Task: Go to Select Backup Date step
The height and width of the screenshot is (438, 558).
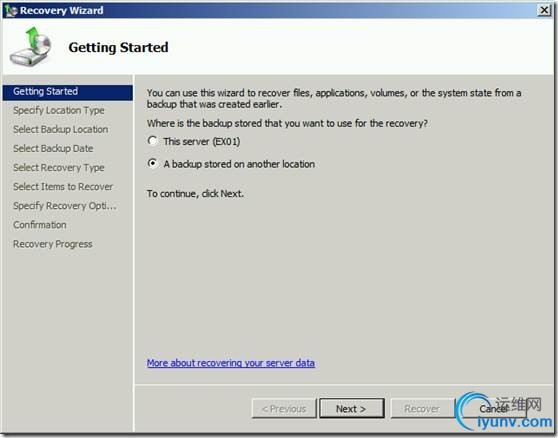Action: pos(53,148)
